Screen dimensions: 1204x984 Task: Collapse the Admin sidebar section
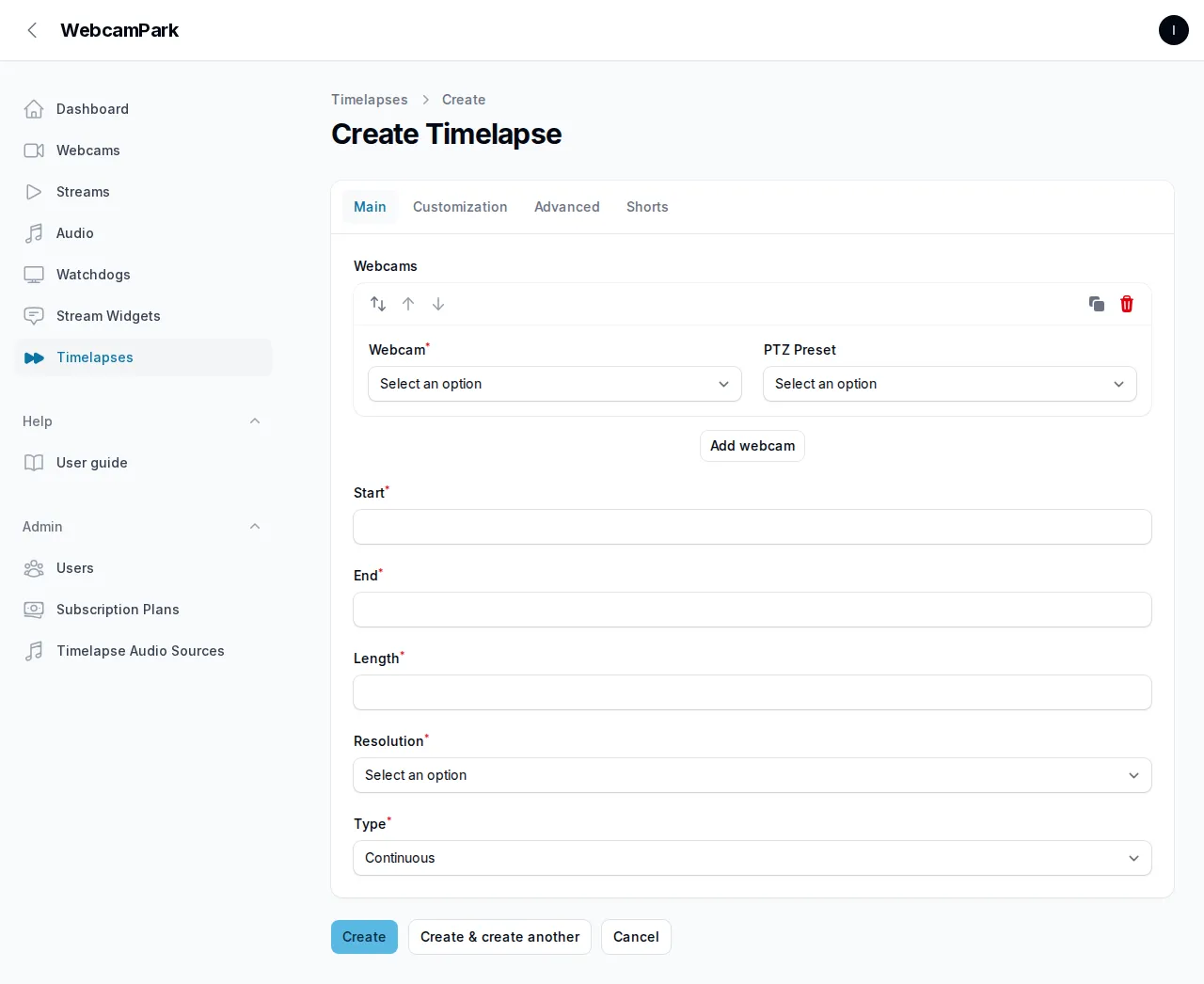(x=255, y=527)
